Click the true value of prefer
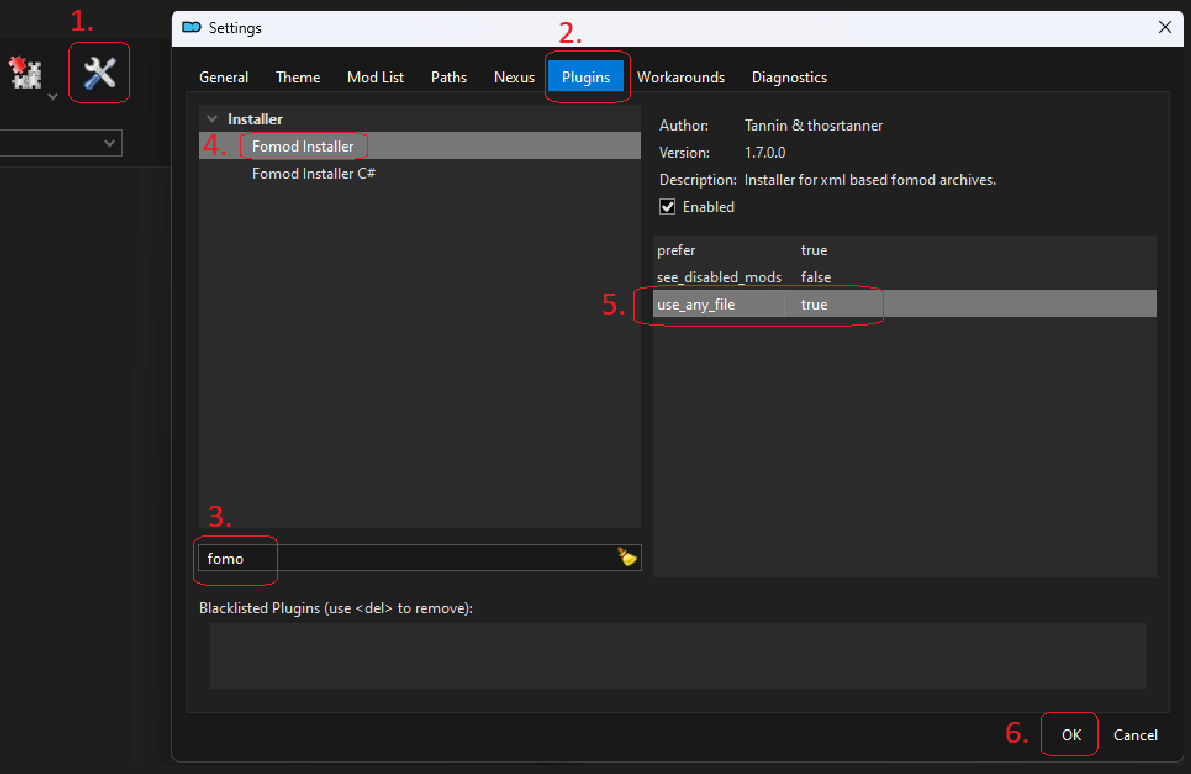The width and height of the screenshot is (1191, 774). click(813, 250)
